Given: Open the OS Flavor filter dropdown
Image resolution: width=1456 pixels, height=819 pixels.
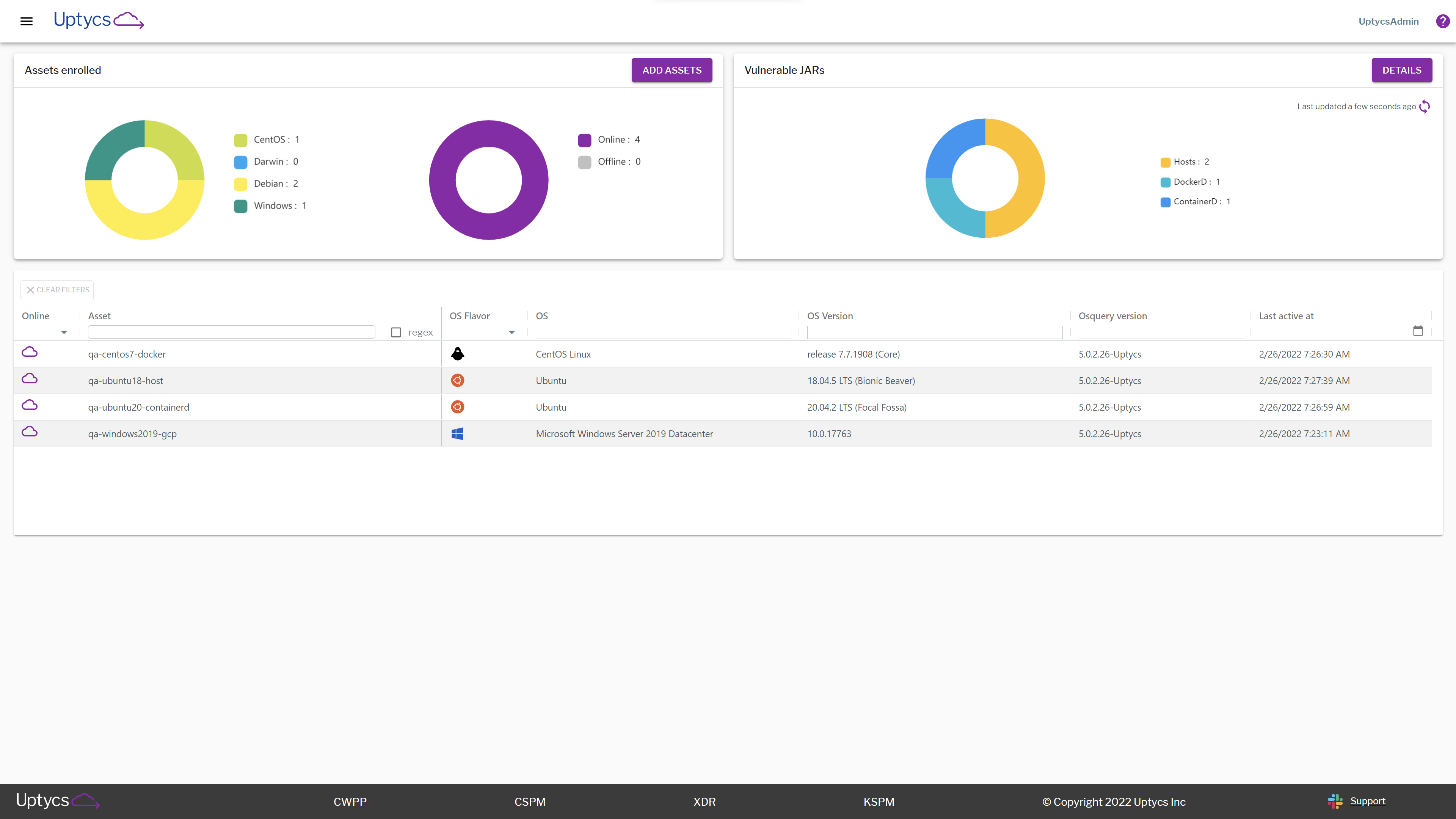Looking at the screenshot, I should (x=511, y=333).
